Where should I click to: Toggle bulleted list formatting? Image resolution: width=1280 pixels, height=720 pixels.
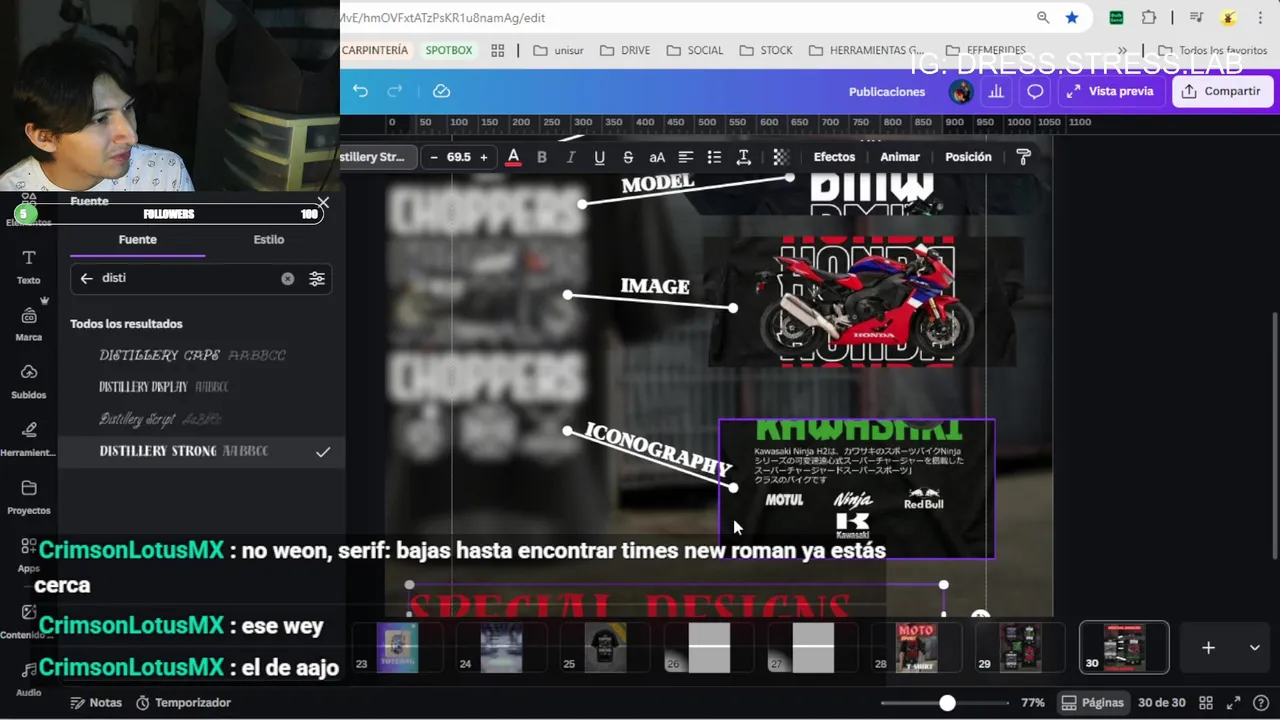pyautogui.click(x=714, y=157)
